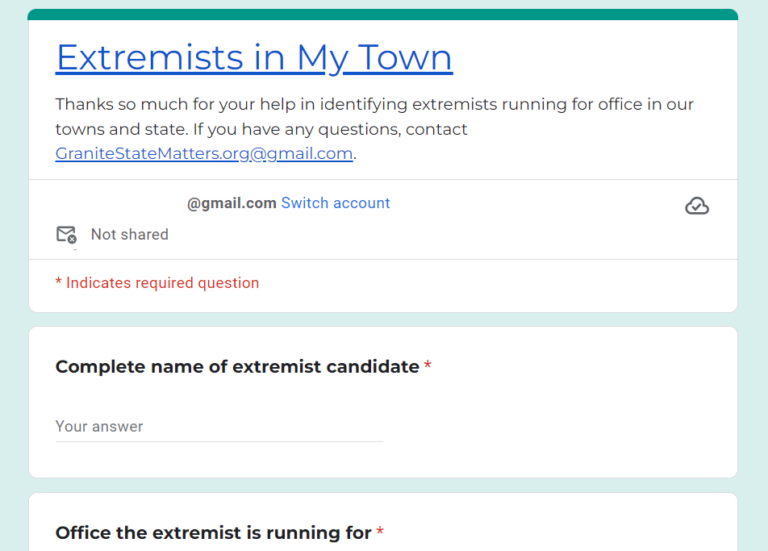Screen dimensions: 768x551
Task: Click the bold @gmail.com account text
Action: pos(231,203)
